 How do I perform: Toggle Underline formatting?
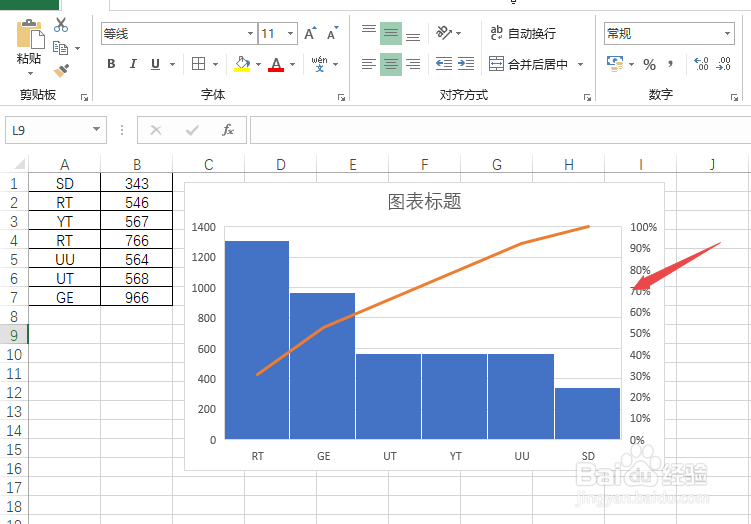pos(155,64)
